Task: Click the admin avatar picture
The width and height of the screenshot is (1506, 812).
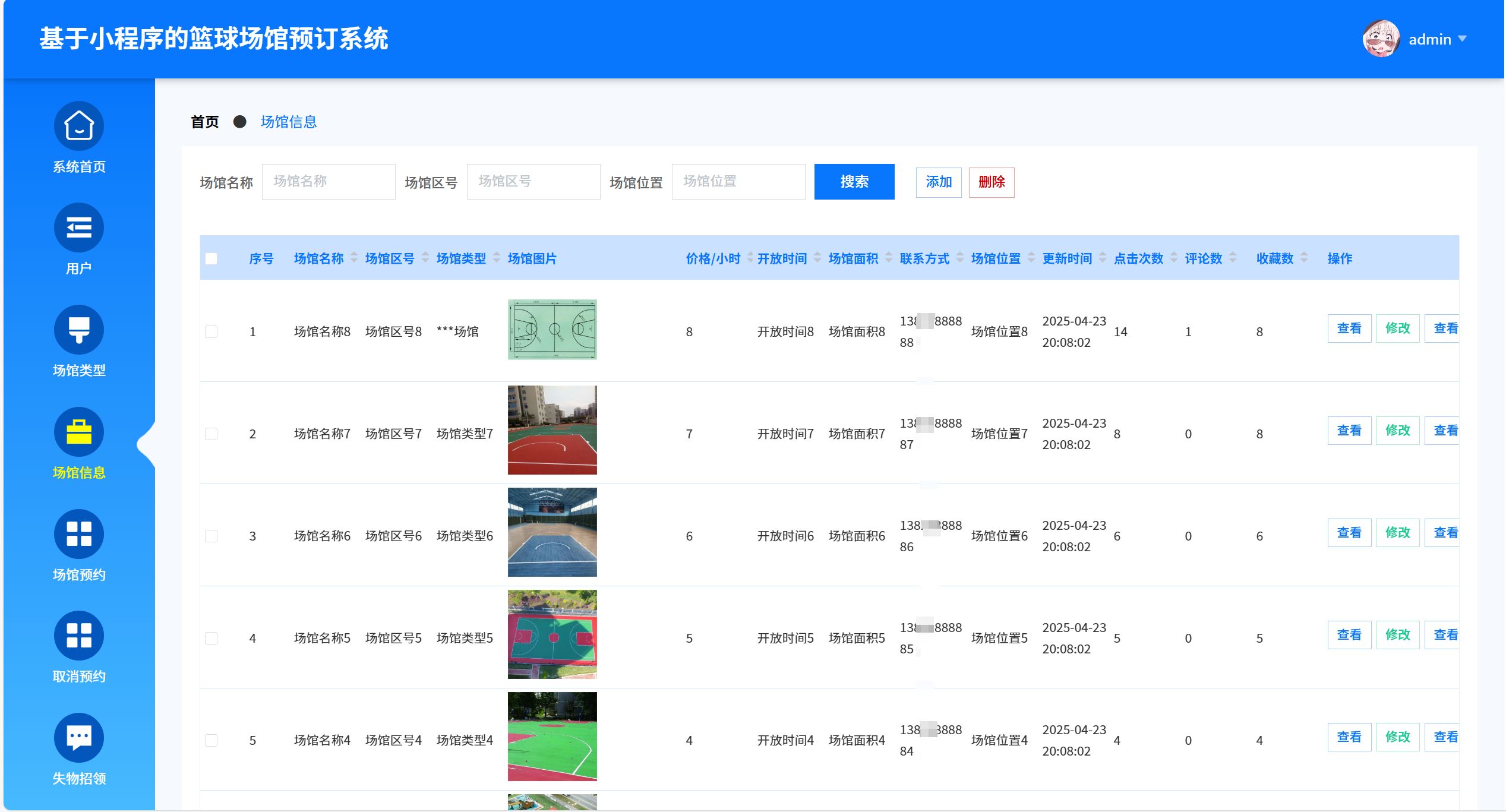Action: [x=1381, y=39]
